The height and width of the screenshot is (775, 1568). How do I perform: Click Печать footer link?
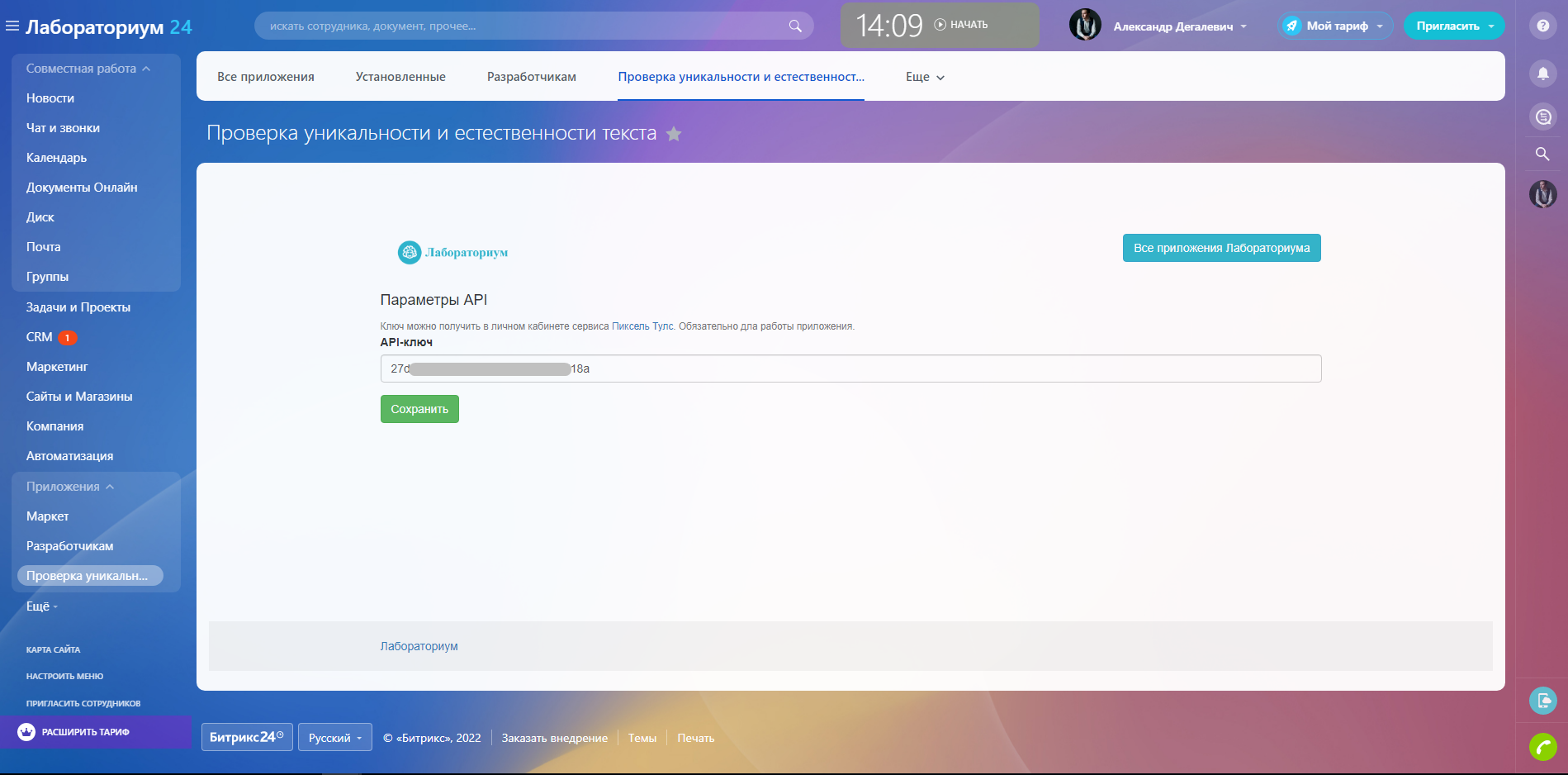coord(696,739)
